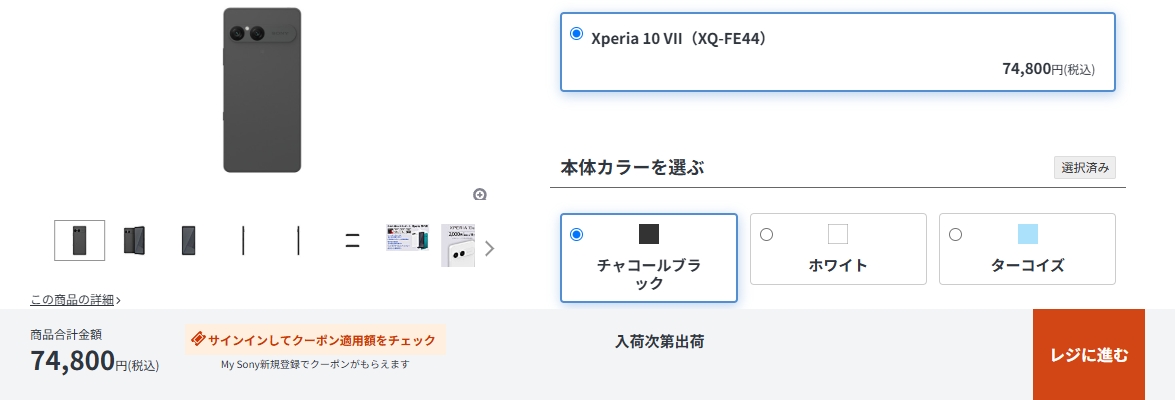
Task: Open the この商品の詳細 link
Action: [75, 299]
